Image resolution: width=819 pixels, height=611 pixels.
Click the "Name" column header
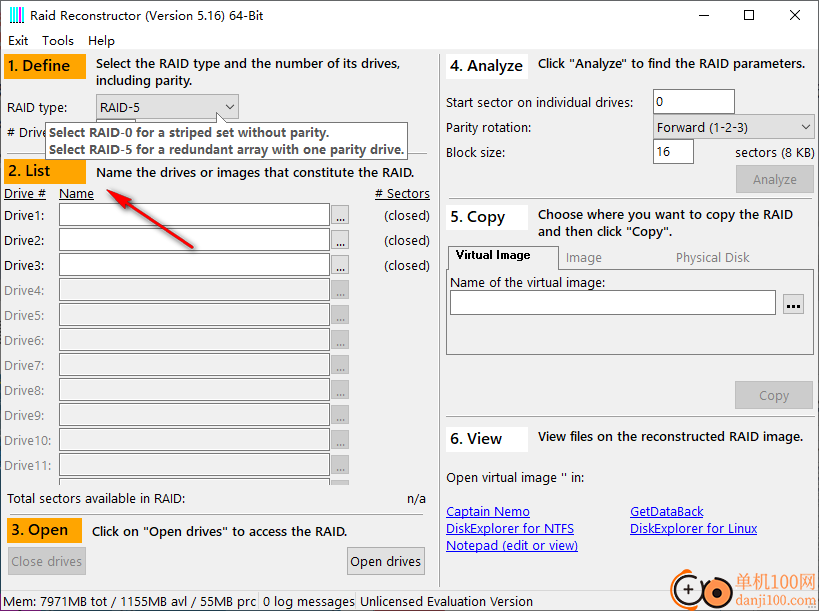click(76, 194)
